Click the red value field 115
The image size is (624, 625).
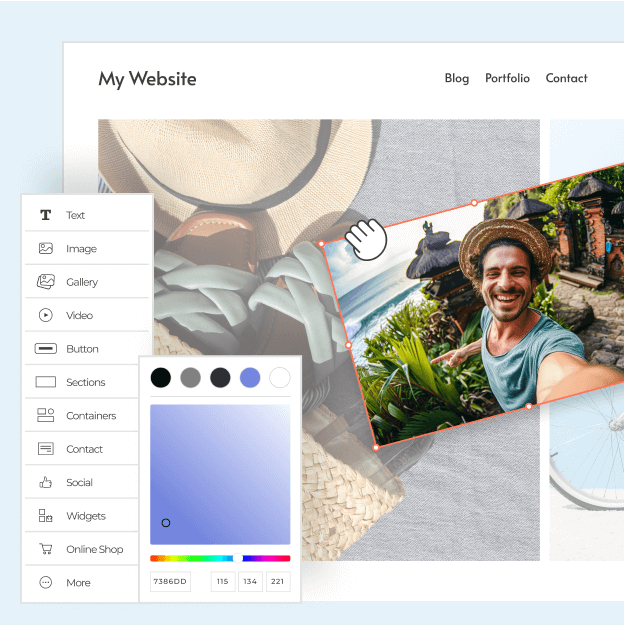pyautogui.click(x=222, y=582)
